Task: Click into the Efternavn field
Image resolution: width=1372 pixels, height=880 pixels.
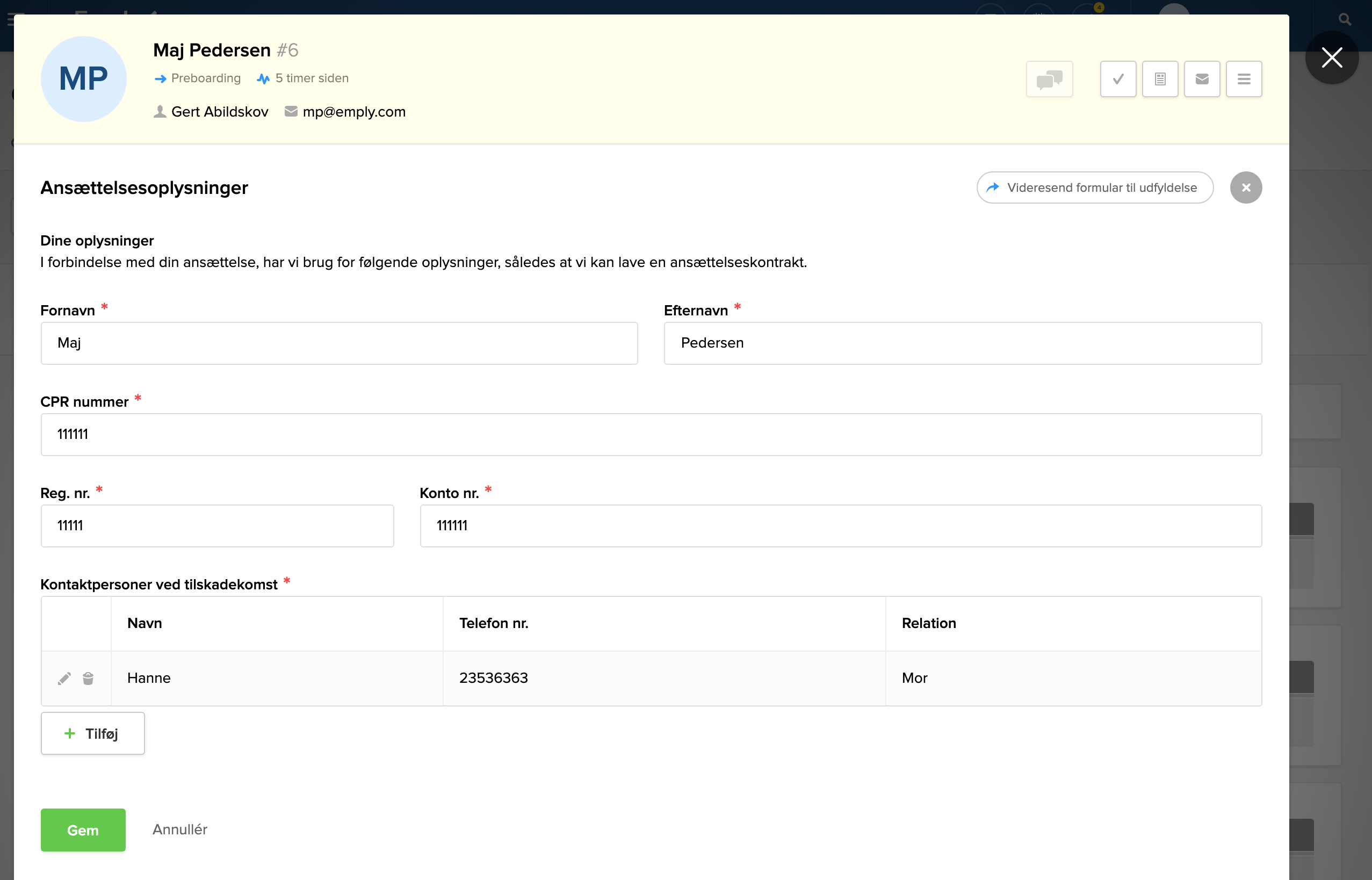Action: (x=962, y=343)
